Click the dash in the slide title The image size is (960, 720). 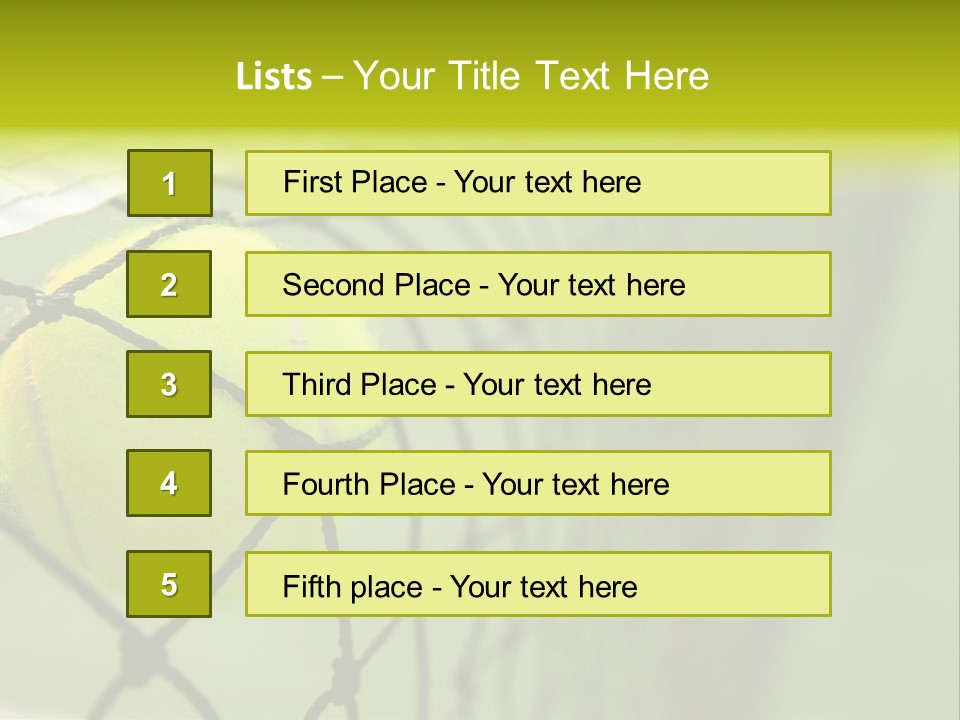coord(332,77)
